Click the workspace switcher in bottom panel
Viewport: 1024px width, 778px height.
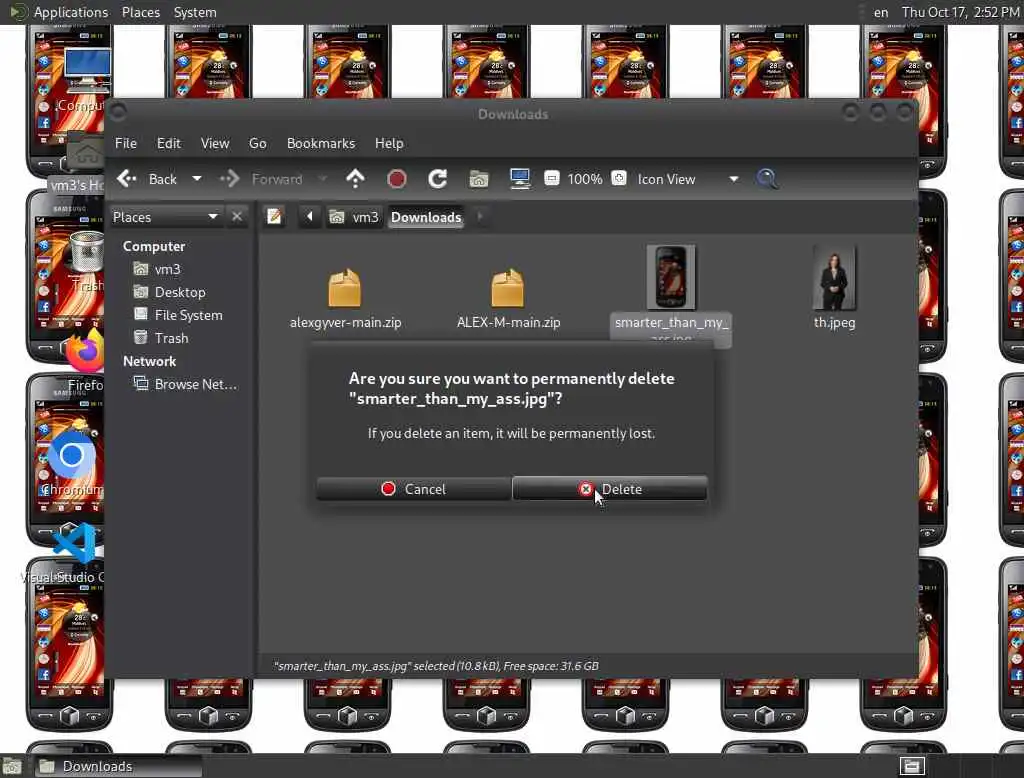pos(912,766)
